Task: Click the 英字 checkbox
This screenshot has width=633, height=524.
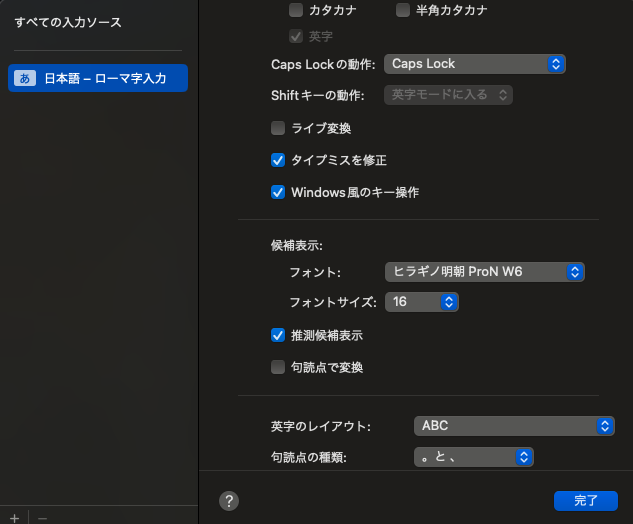Action: click(x=296, y=36)
